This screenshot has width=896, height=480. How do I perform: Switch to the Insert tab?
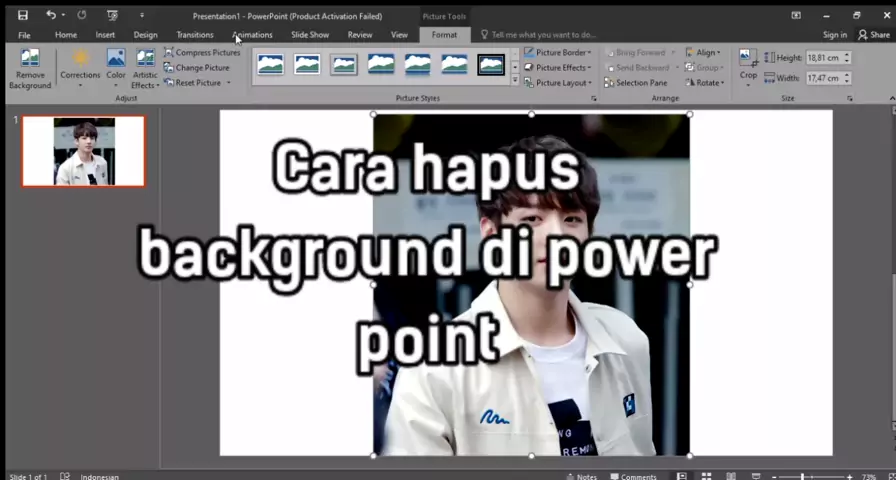pyautogui.click(x=105, y=35)
